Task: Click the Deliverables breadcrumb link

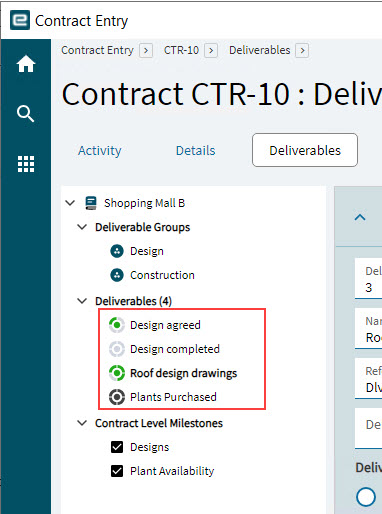Action: tap(260, 50)
